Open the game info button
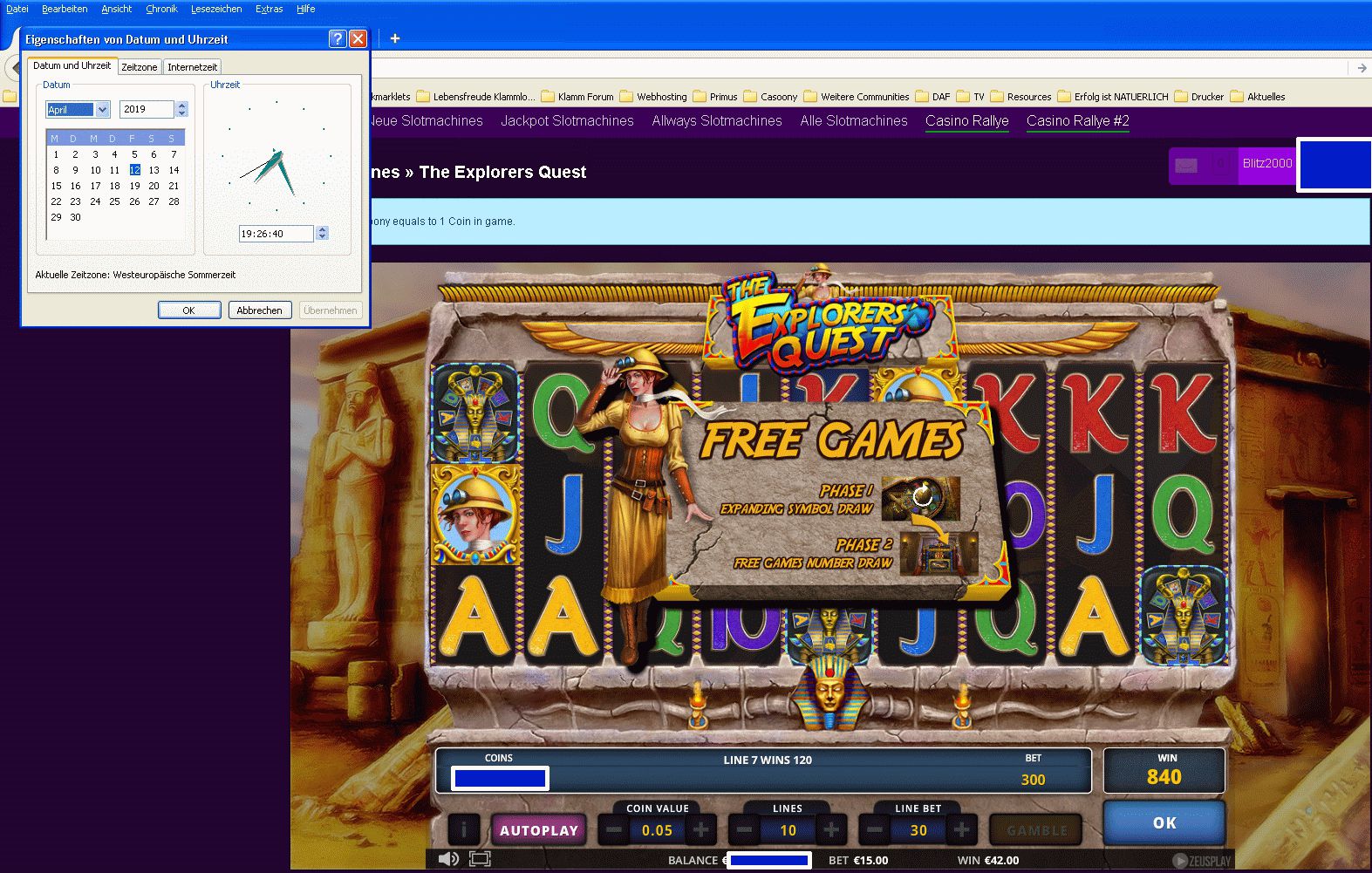The width and height of the screenshot is (1372, 873). click(x=464, y=830)
